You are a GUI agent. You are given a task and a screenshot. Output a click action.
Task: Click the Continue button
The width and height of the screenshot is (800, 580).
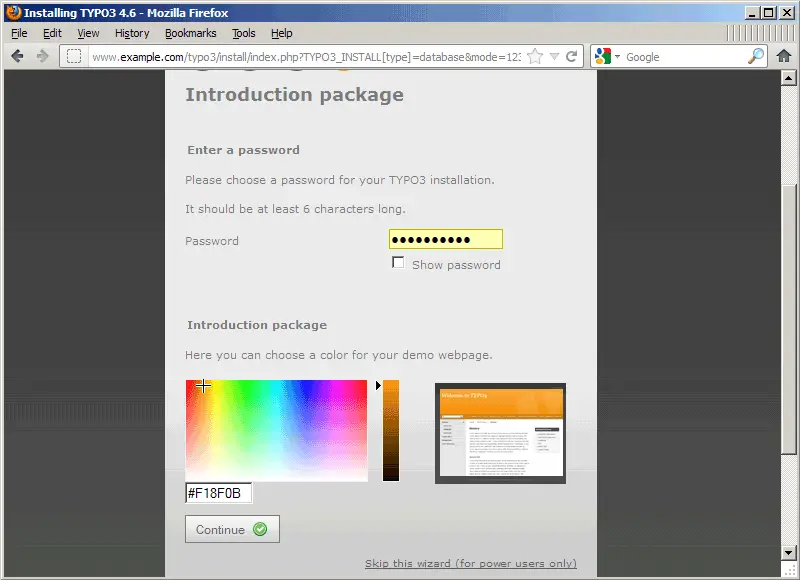pyautogui.click(x=232, y=529)
